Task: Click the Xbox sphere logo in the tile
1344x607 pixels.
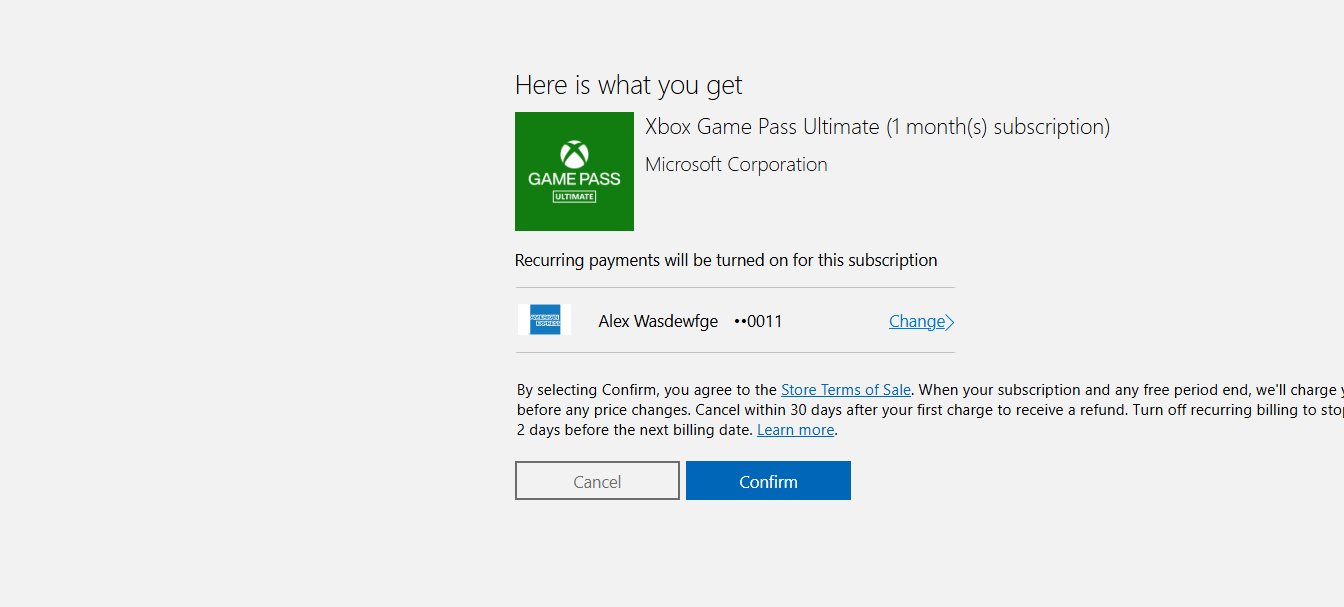Action: pos(574,155)
